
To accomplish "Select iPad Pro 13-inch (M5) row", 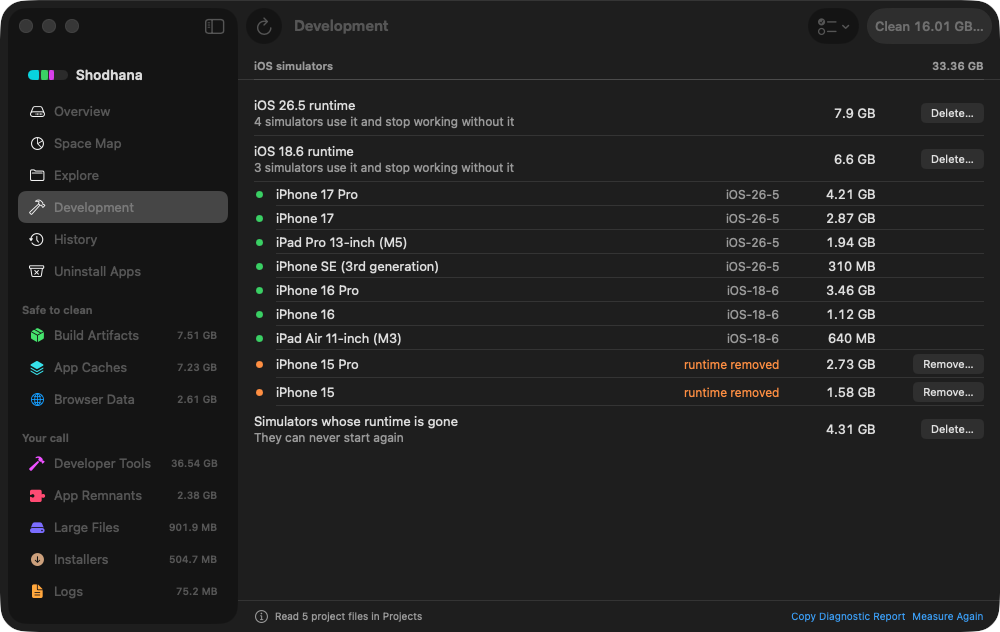I will pyautogui.click(x=619, y=242).
